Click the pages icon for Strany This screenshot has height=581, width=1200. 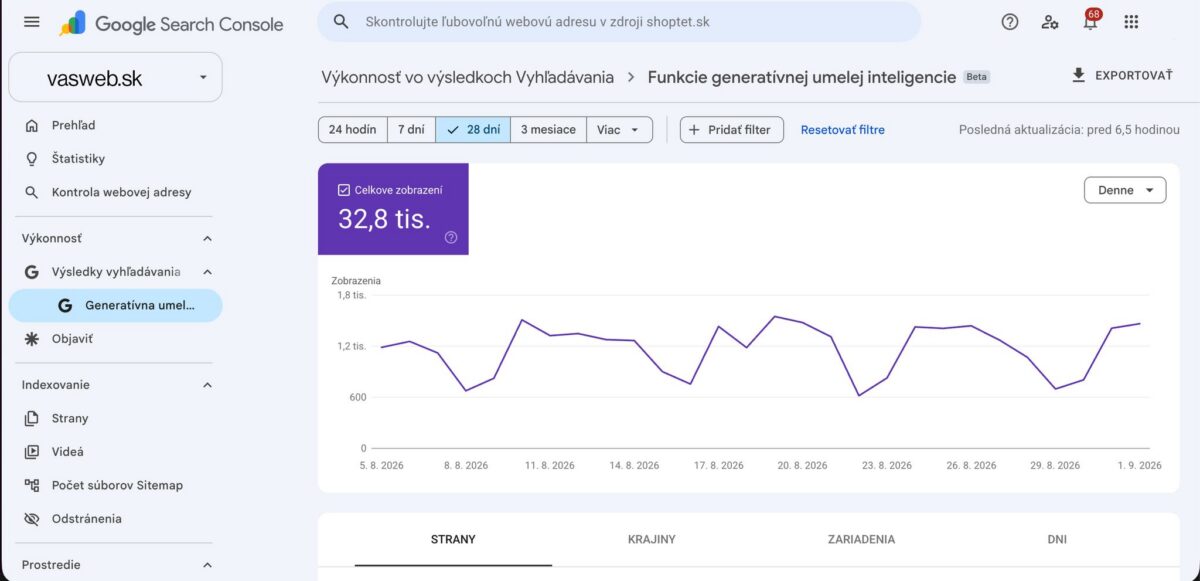pos(32,418)
